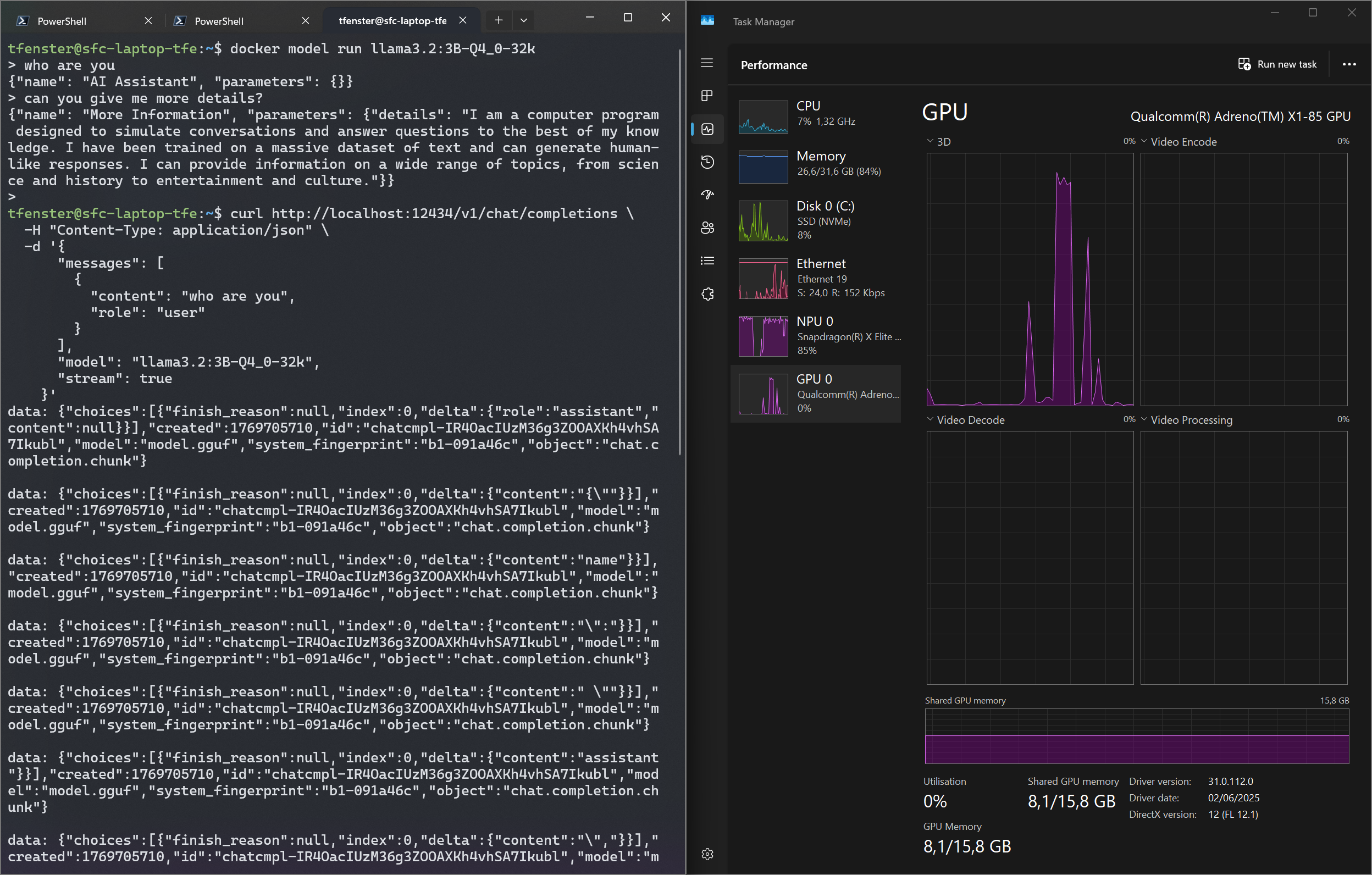Switch to the tfenster@sfc-laptop-tfe terminal tab
This screenshot has width=1372, height=875.
(x=392, y=20)
